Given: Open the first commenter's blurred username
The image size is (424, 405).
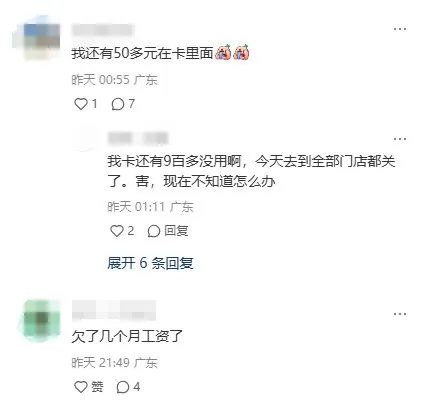Looking at the screenshot, I should [x=104, y=30].
